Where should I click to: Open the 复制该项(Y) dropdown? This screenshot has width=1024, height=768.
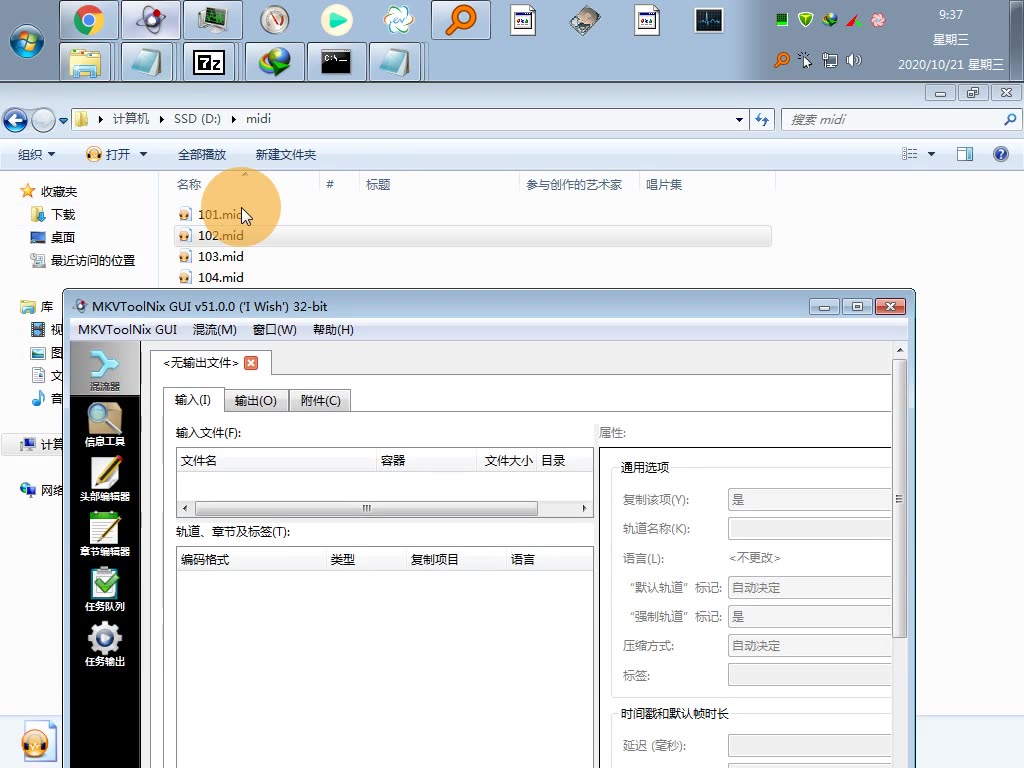click(810, 499)
